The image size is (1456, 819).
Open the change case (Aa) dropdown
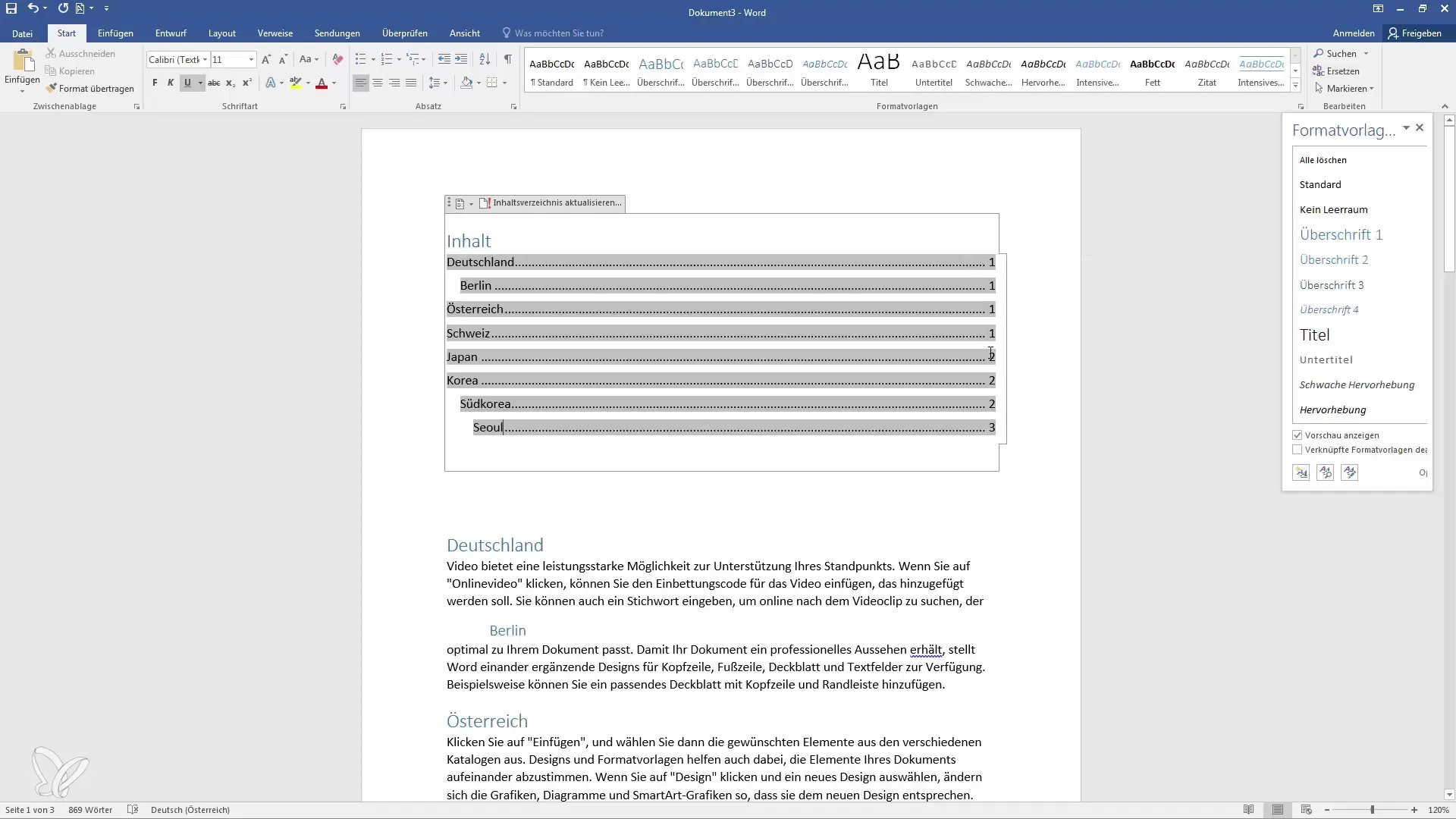pos(309,59)
